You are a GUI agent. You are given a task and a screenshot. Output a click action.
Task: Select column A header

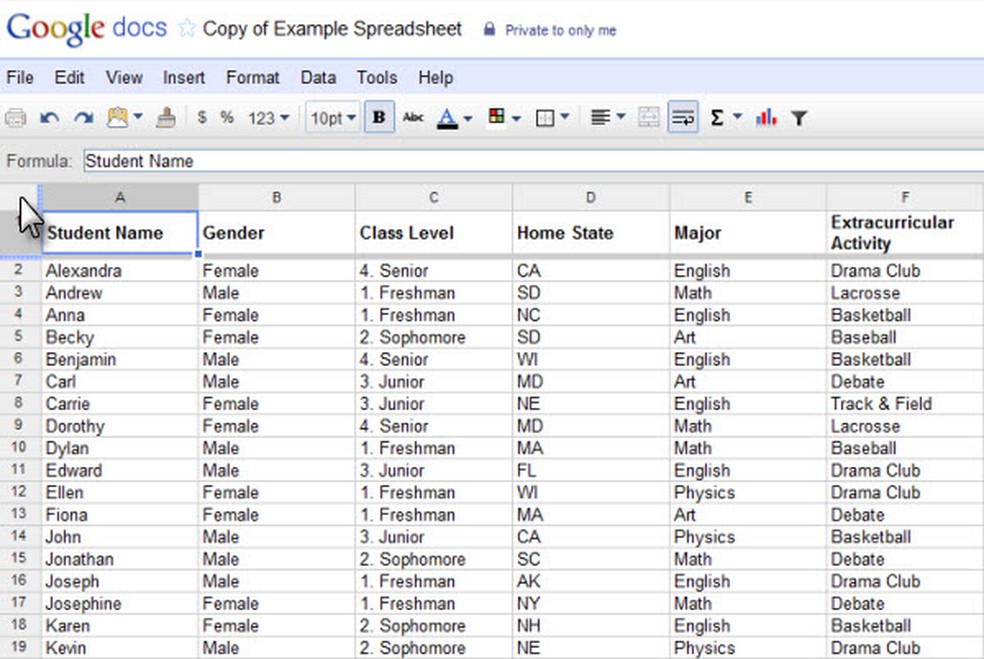coord(120,198)
